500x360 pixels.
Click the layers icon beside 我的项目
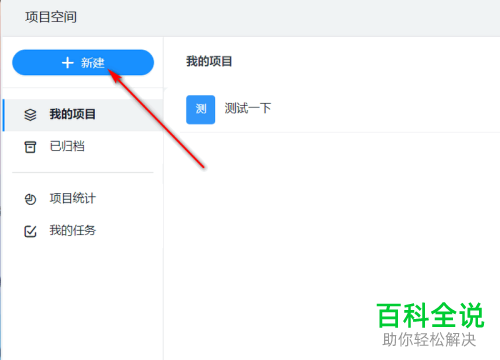coord(30,115)
